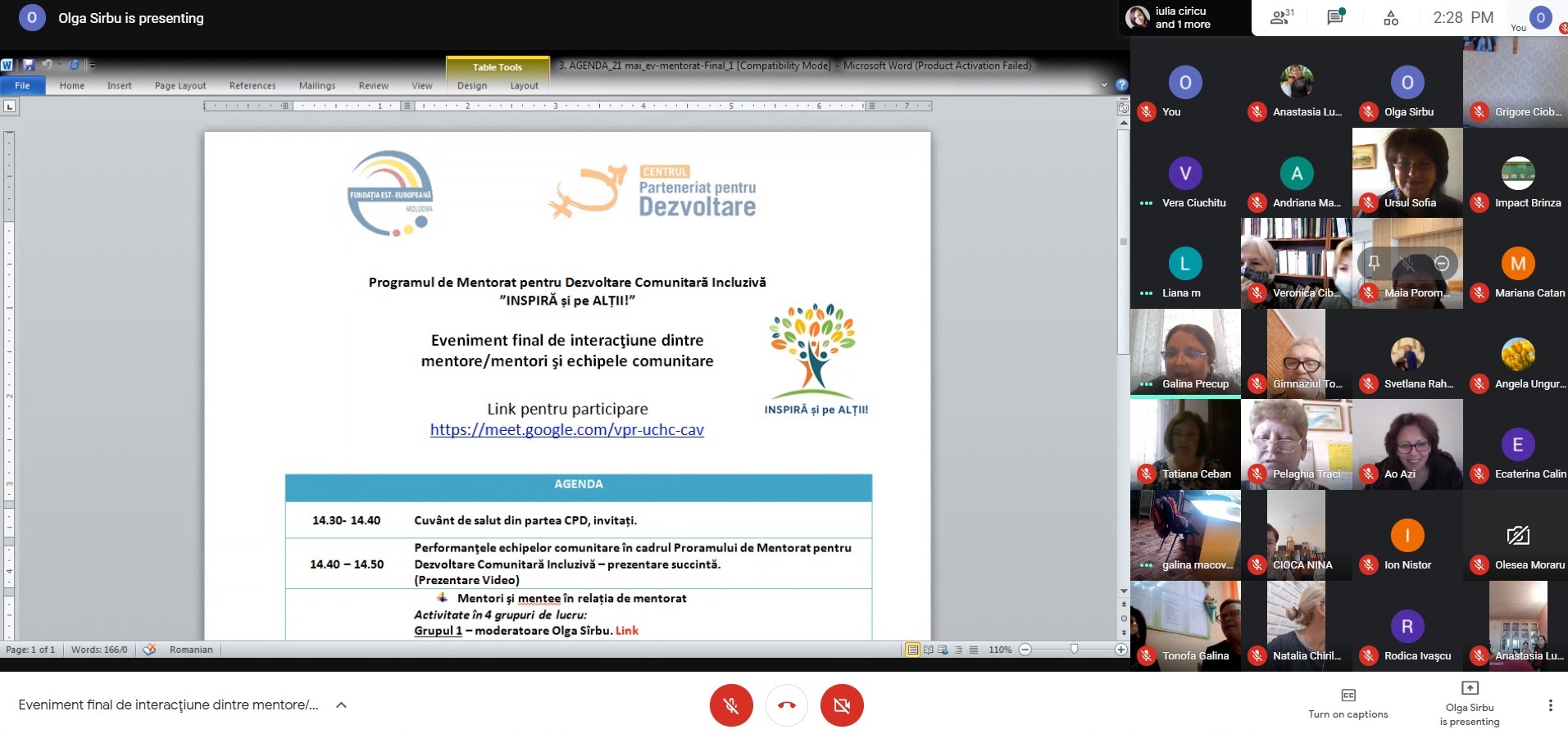Screen dimensions: 1568x734
Task: Show everyone in the meeting participants list
Action: point(1280,17)
